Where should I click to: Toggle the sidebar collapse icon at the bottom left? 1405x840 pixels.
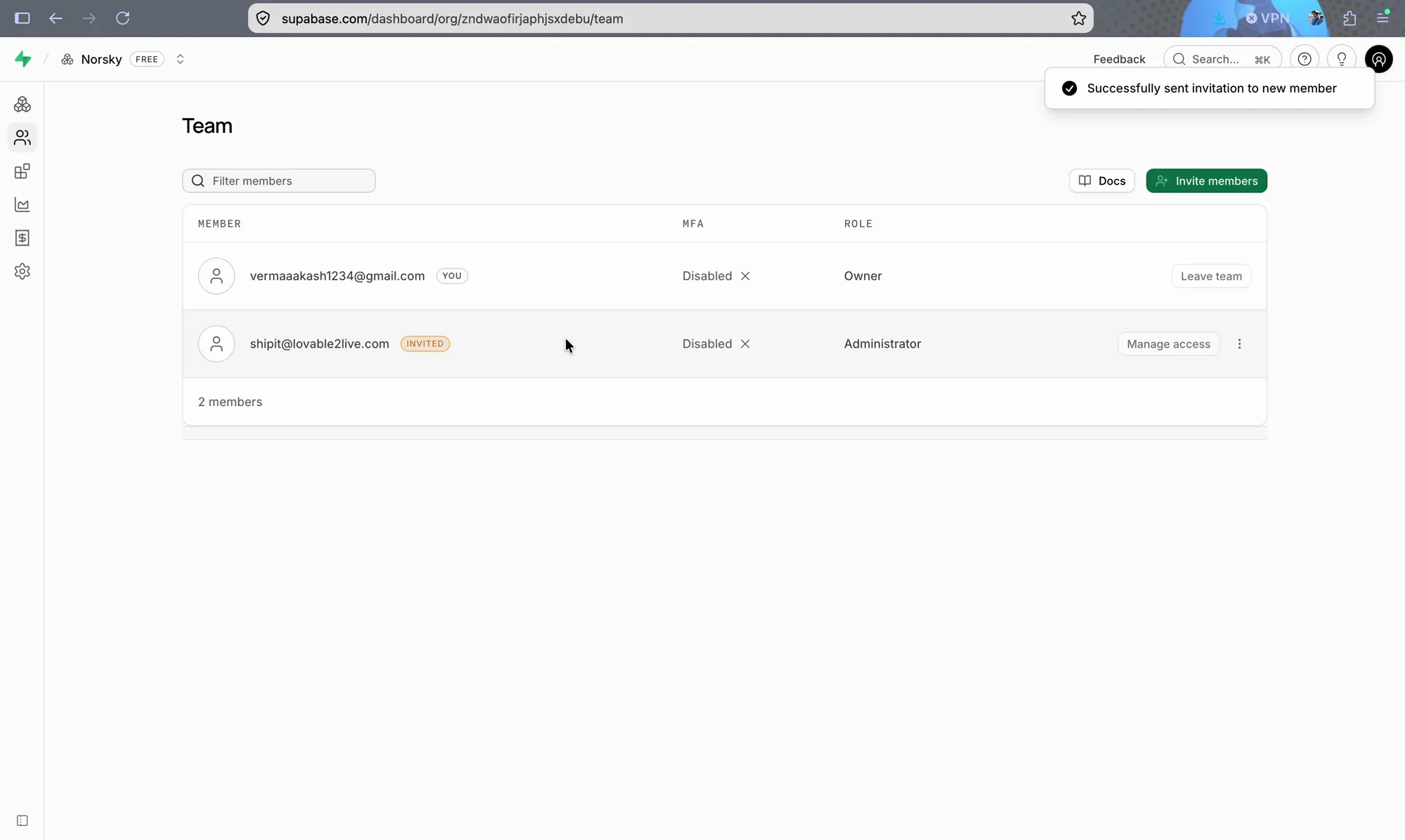click(x=22, y=821)
